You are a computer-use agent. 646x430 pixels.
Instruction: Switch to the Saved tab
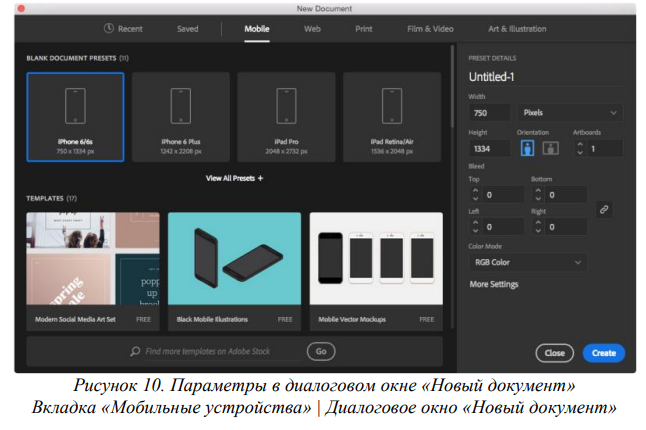[187, 29]
